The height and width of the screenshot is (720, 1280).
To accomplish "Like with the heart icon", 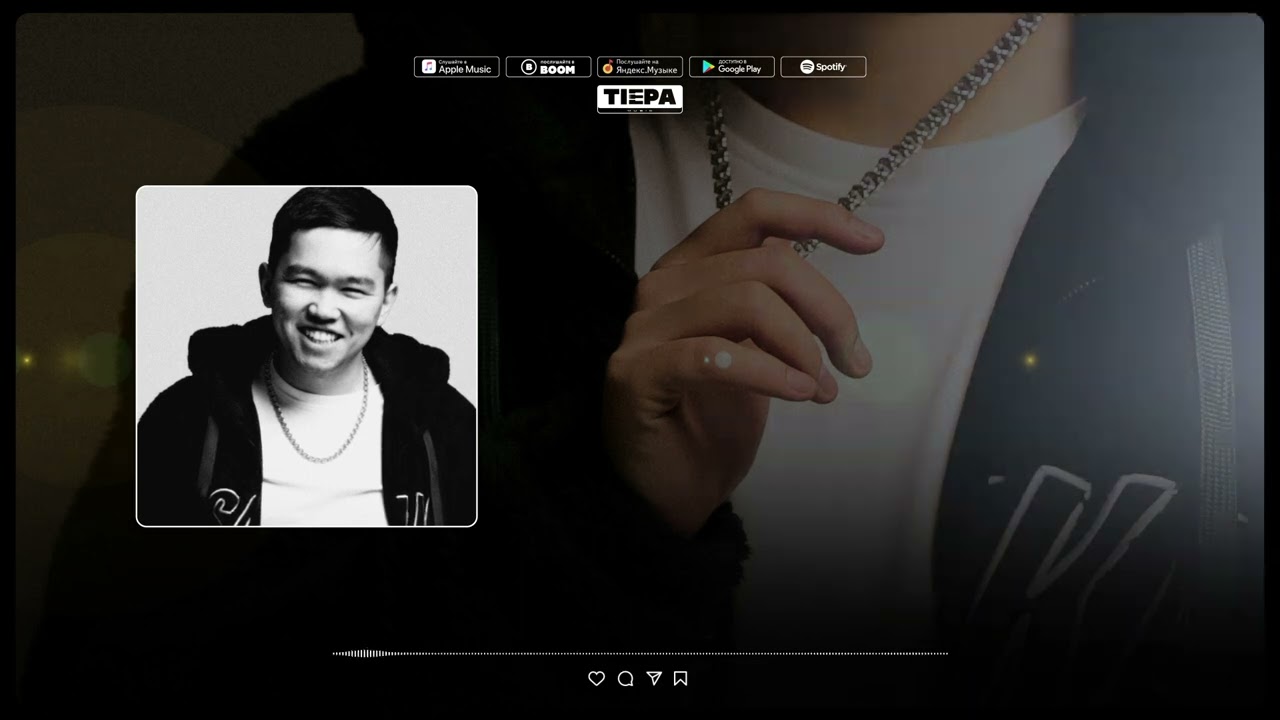I will (x=597, y=679).
